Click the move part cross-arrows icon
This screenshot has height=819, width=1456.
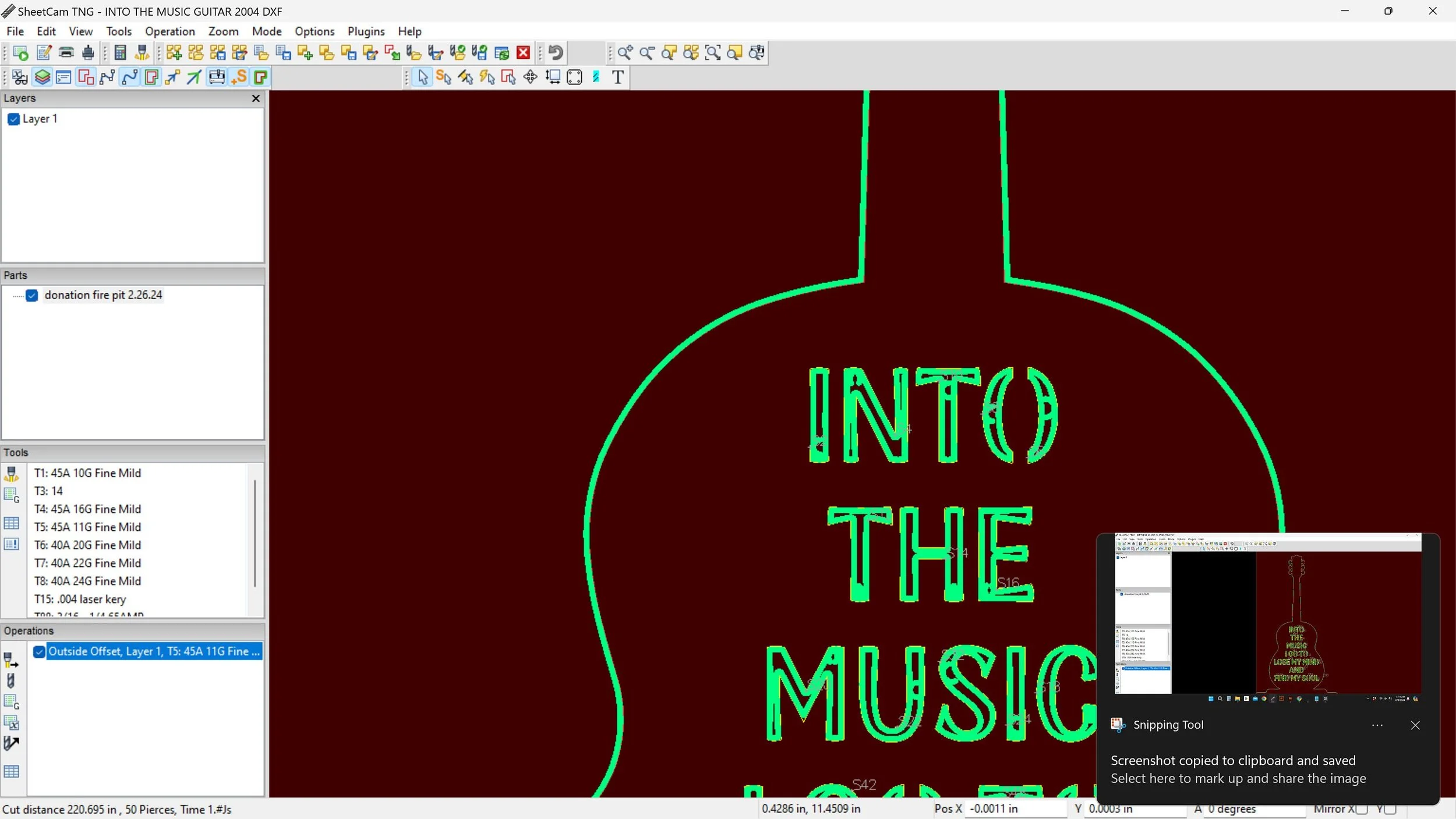pos(530,77)
